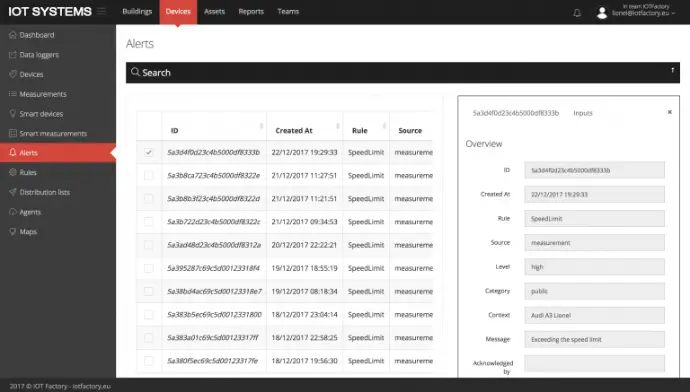Check alert 5a3b8b3f23c4b5000df8322d checkbox
Viewport: 690px width, 392px height.
tap(149, 199)
